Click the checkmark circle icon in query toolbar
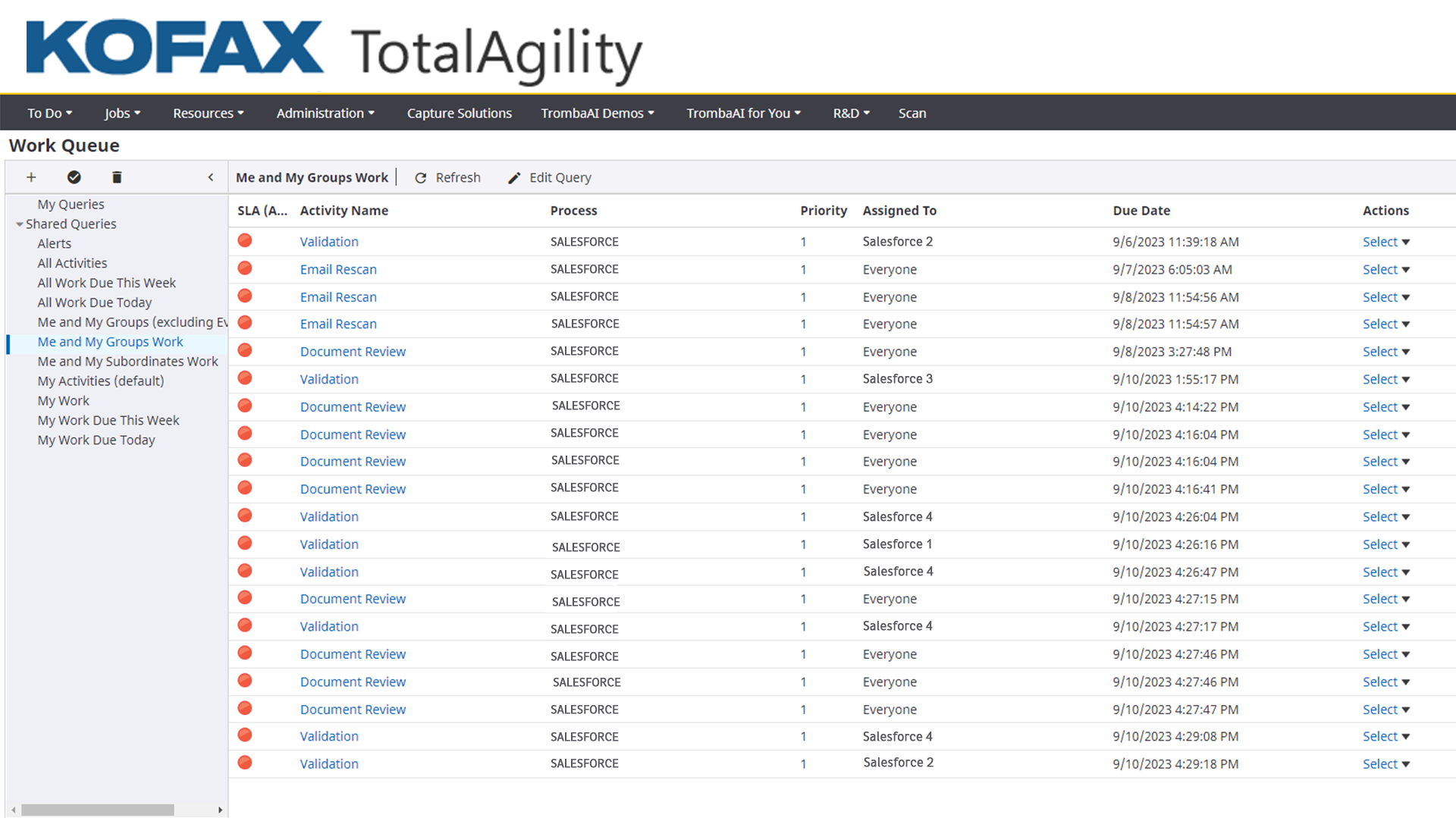Image resolution: width=1456 pixels, height=818 pixels. pyautogui.click(x=74, y=177)
